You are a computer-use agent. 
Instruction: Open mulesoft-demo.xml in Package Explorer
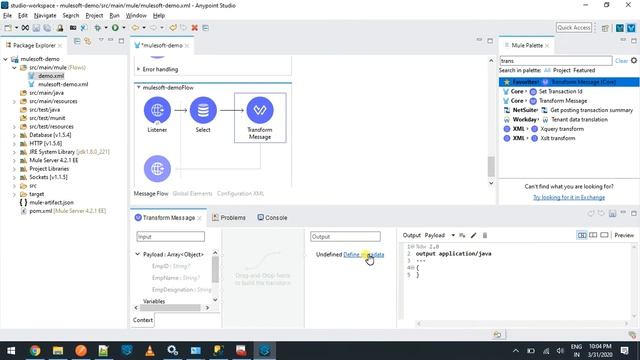coord(63,84)
